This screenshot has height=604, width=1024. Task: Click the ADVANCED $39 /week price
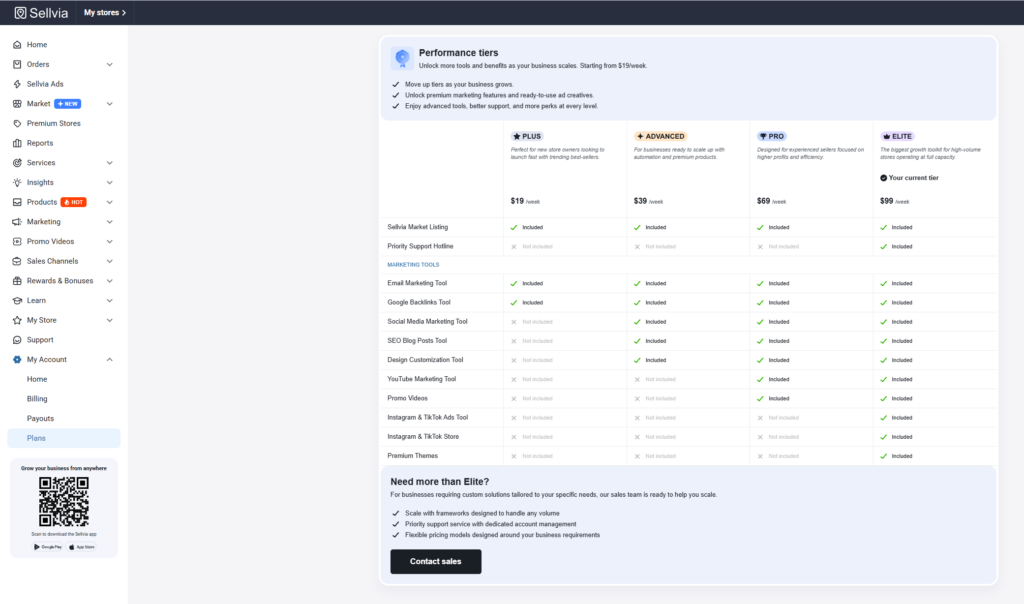tap(648, 201)
